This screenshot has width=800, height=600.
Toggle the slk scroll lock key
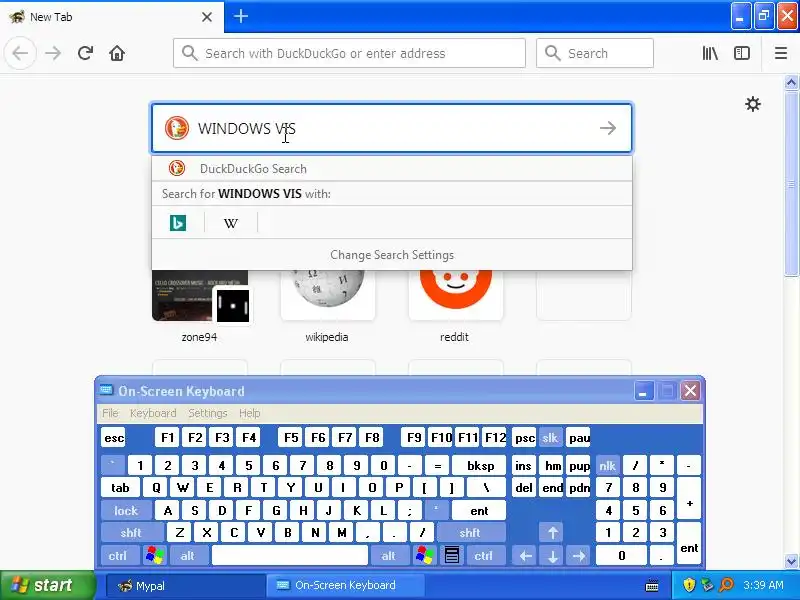click(550, 438)
